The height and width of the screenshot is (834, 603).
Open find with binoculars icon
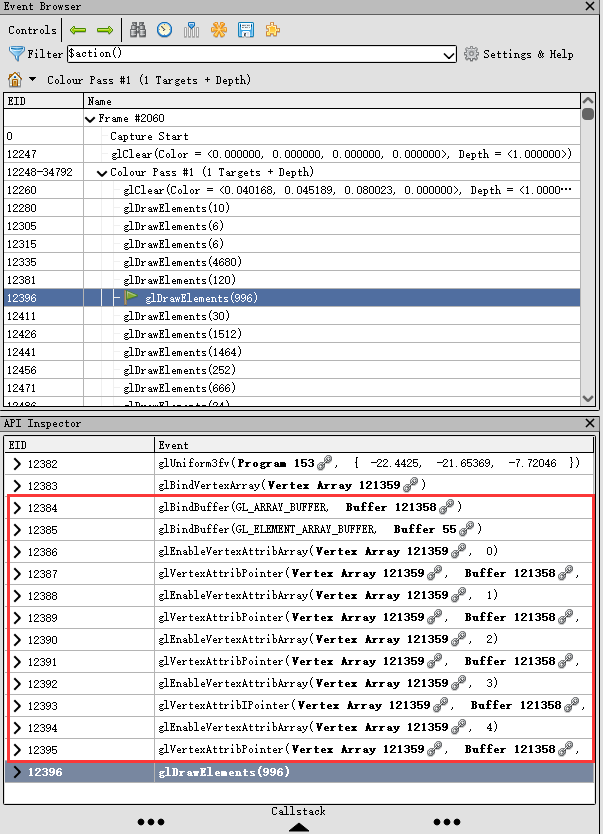[x=138, y=30]
